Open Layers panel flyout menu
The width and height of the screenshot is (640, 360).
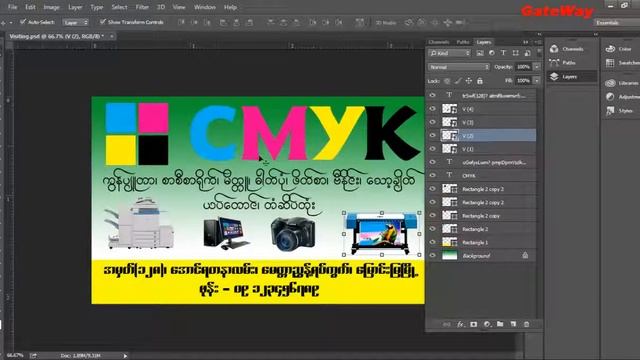[538, 42]
